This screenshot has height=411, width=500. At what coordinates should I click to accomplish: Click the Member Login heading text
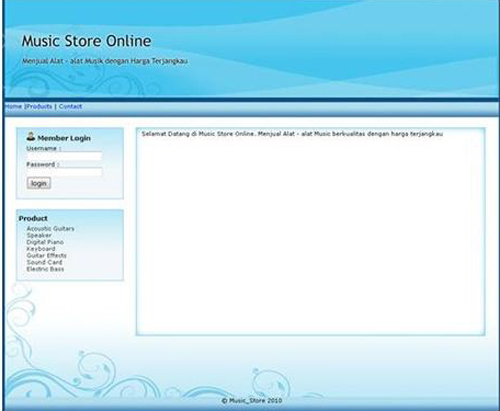[x=64, y=138]
